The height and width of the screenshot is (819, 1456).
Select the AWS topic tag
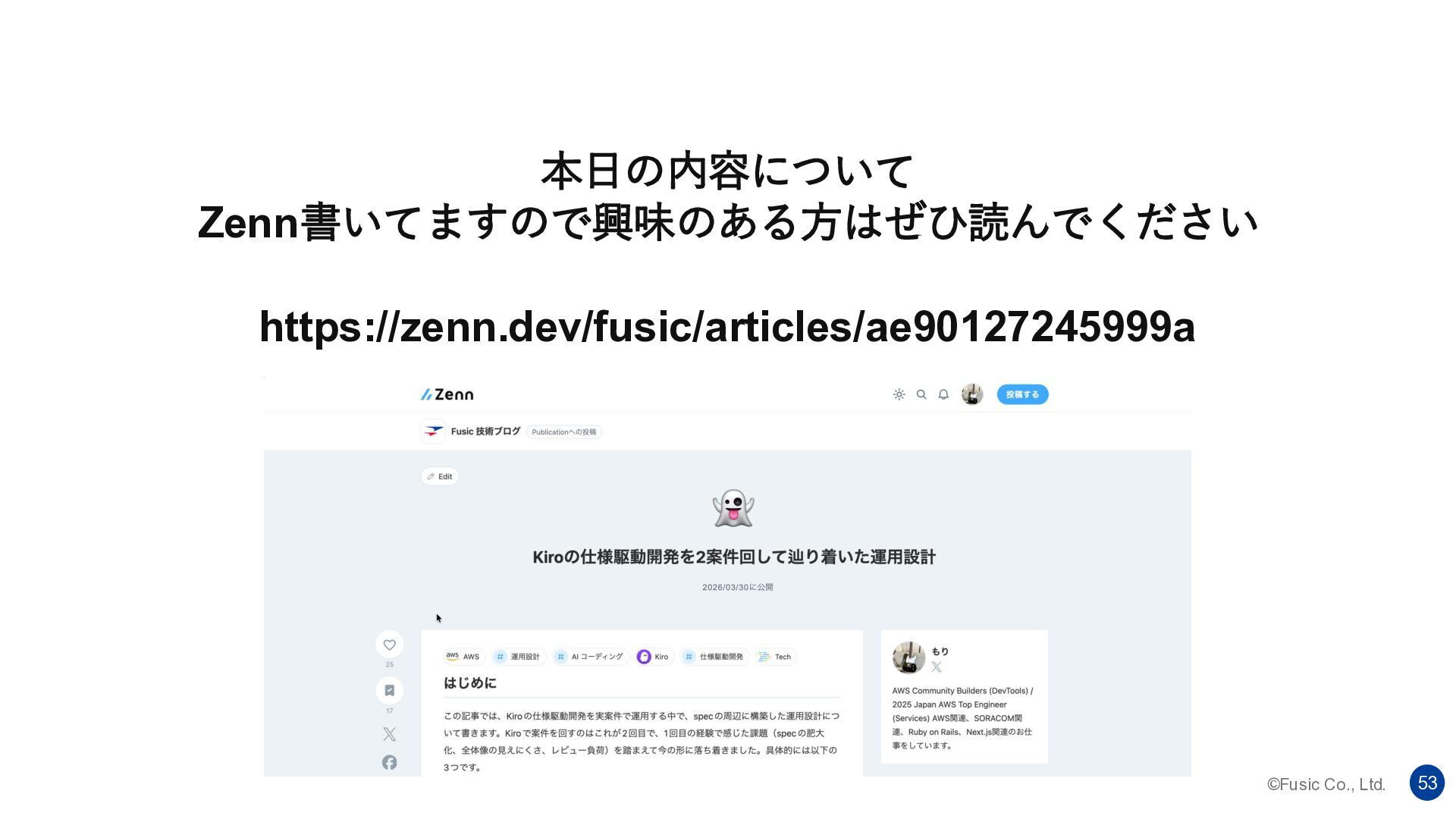click(x=463, y=657)
